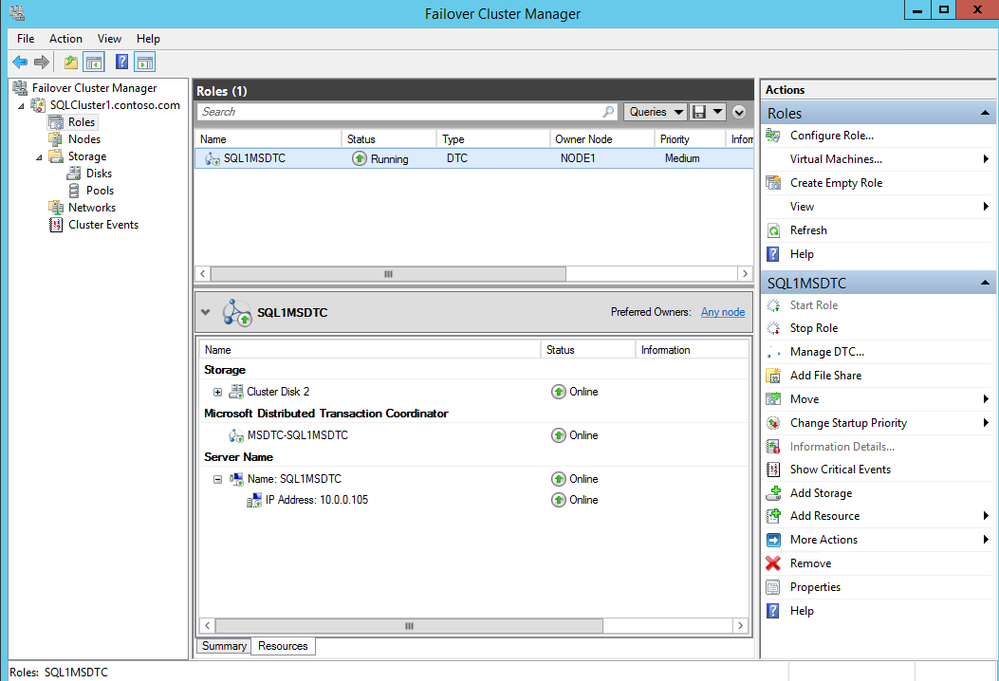Click Add File Share action

826,376
